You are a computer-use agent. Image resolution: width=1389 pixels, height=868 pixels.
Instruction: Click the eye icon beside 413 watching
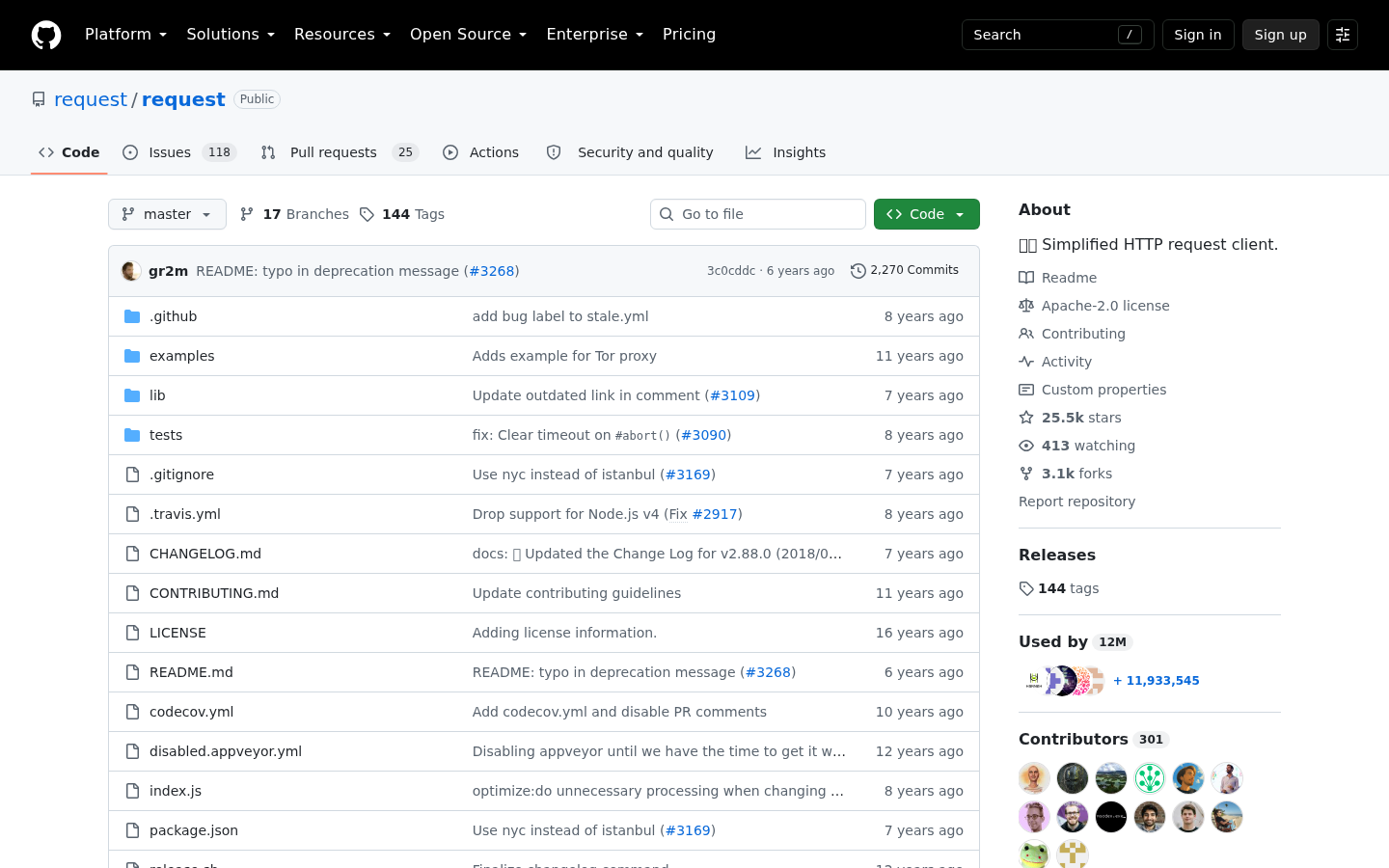click(1026, 446)
